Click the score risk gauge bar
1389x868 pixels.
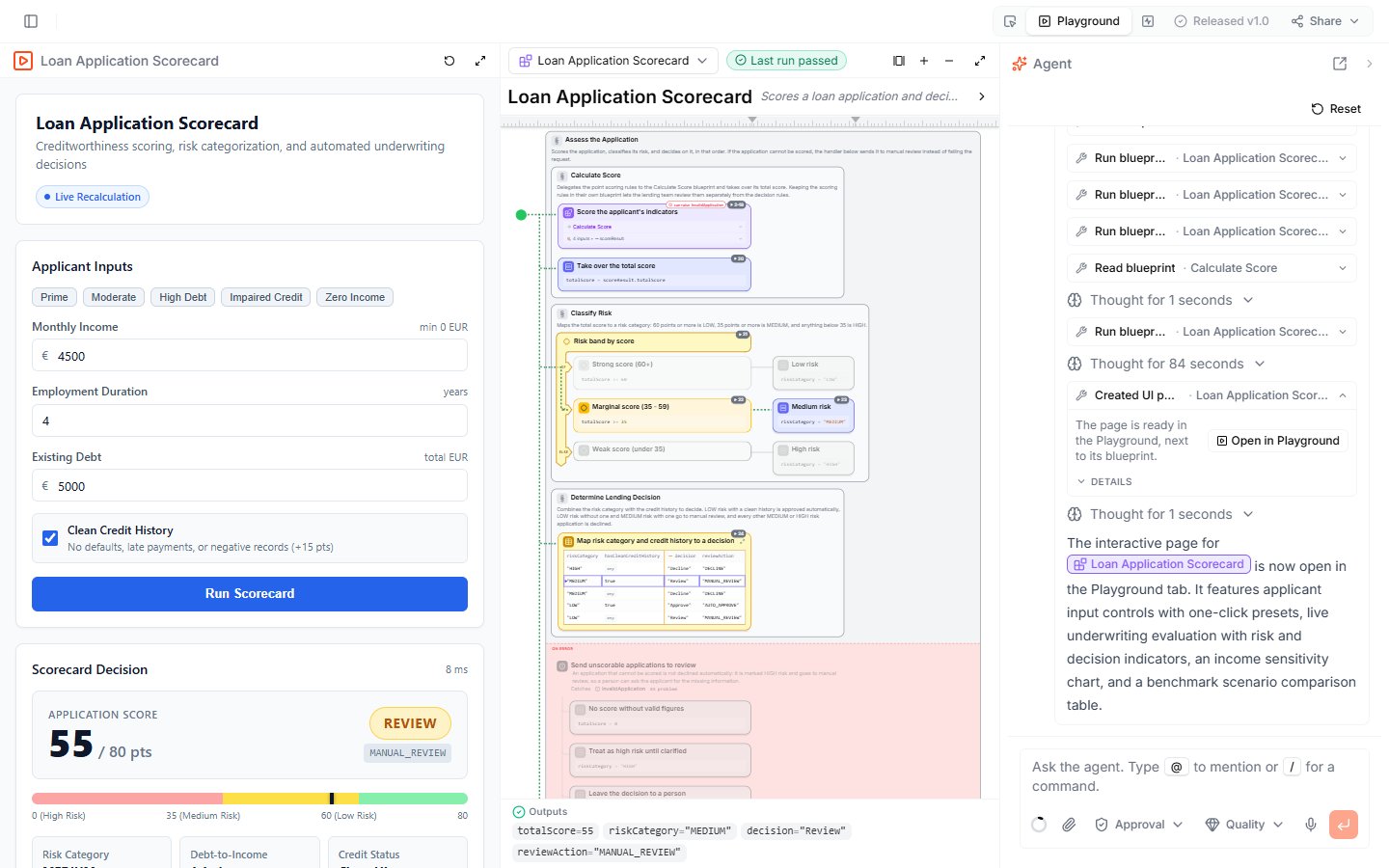click(250, 799)
